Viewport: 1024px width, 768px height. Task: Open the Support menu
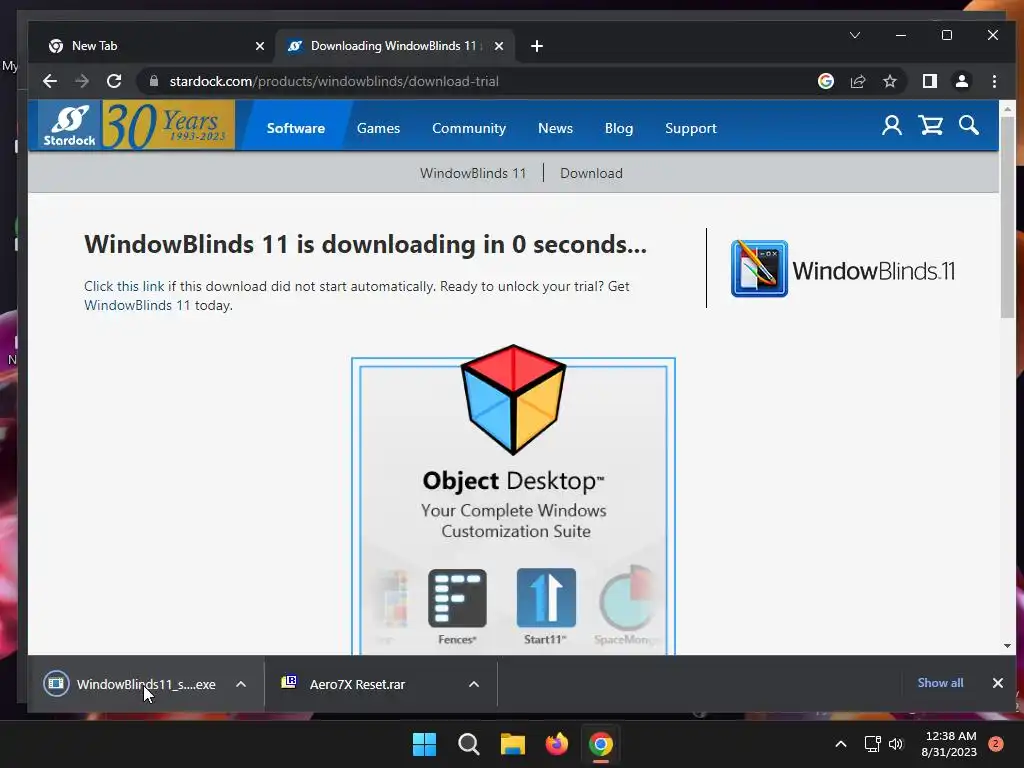(x=690, y=128)
